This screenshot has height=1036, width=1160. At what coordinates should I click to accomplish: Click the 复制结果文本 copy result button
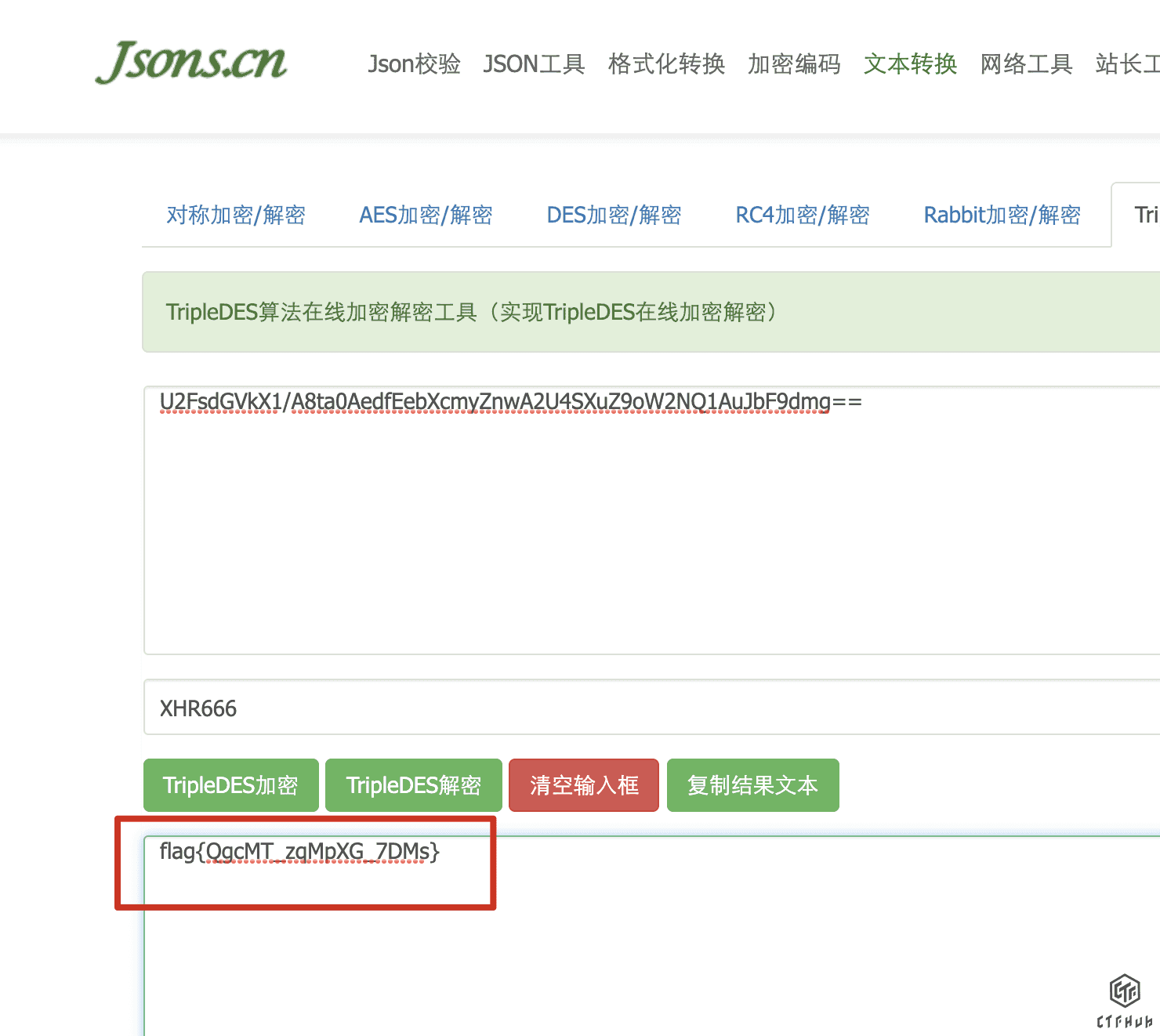click(752, 785)
